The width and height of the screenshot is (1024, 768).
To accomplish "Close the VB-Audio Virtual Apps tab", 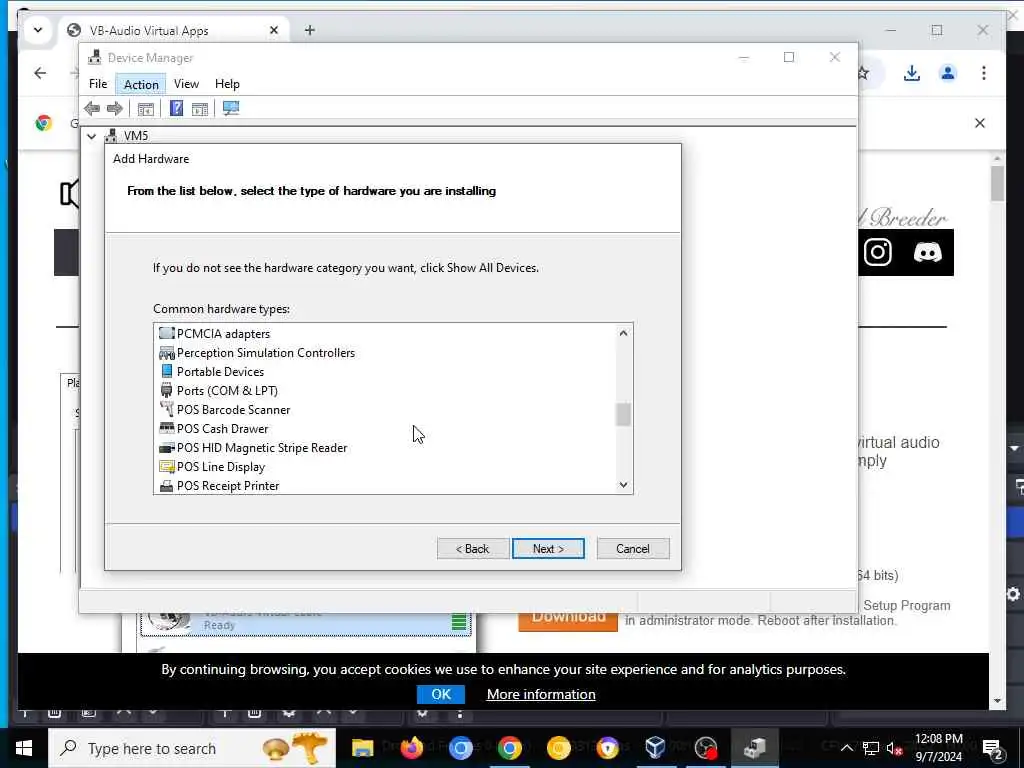I will tap(274, 31).
